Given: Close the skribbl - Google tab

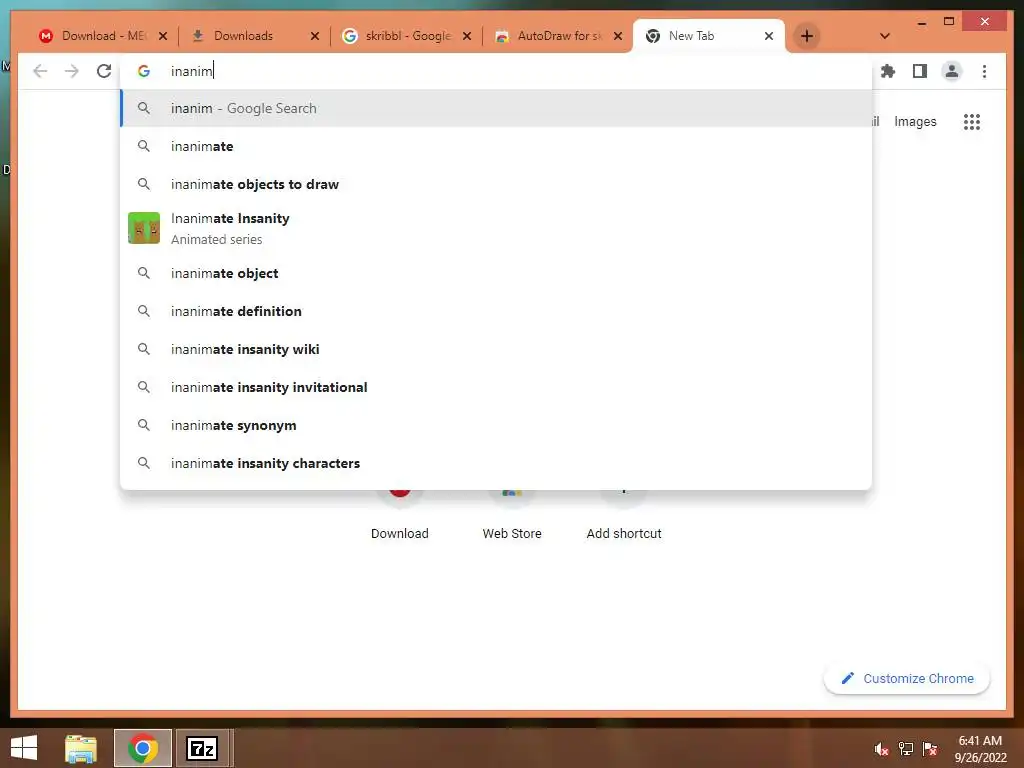Looking at the screenshot, I should click(467, 36).
